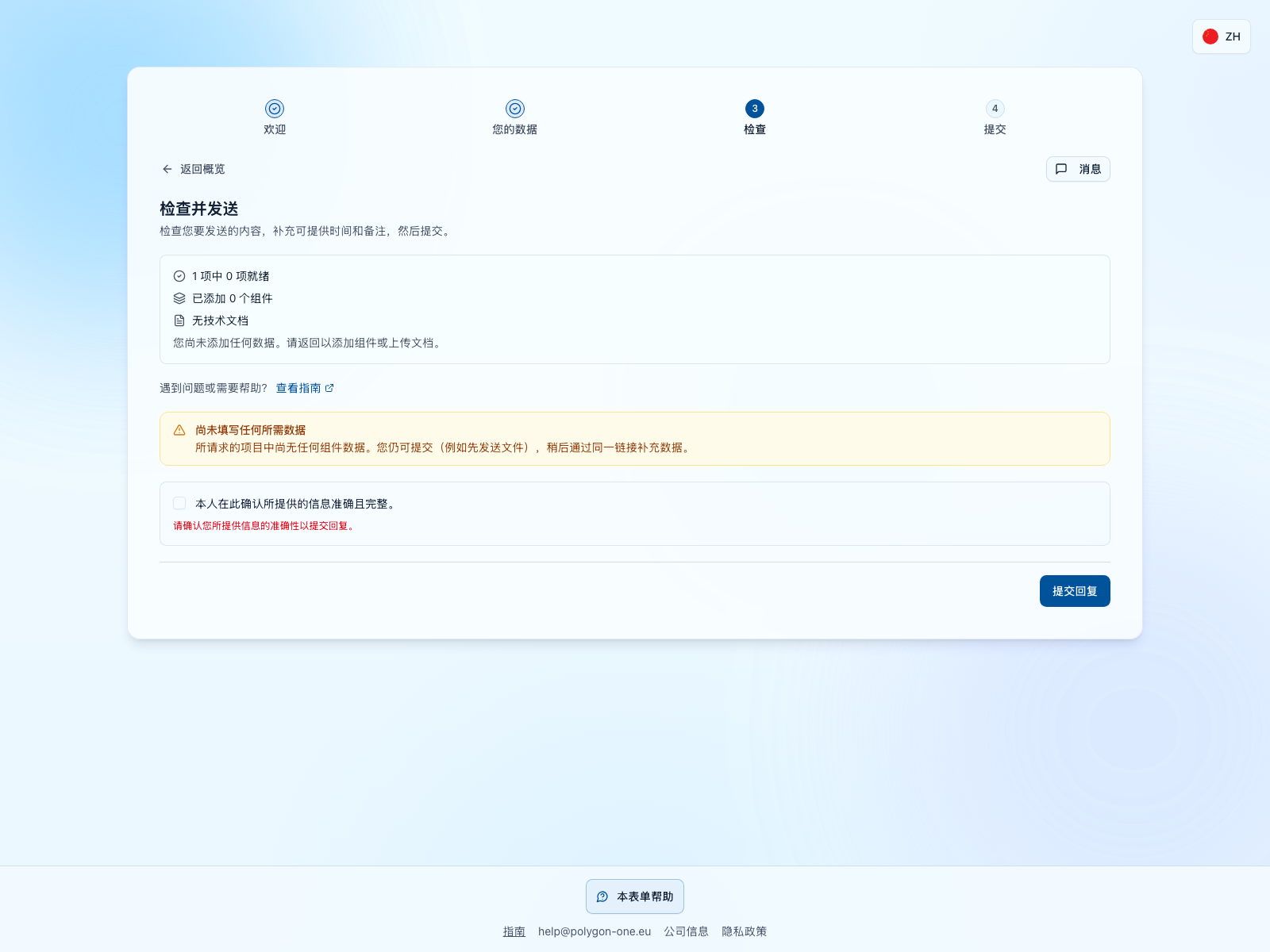The image size is (1270, 952).
Task: Open the 公司信息 footer link
Action: pyautogui.click(x=687, y=931)
